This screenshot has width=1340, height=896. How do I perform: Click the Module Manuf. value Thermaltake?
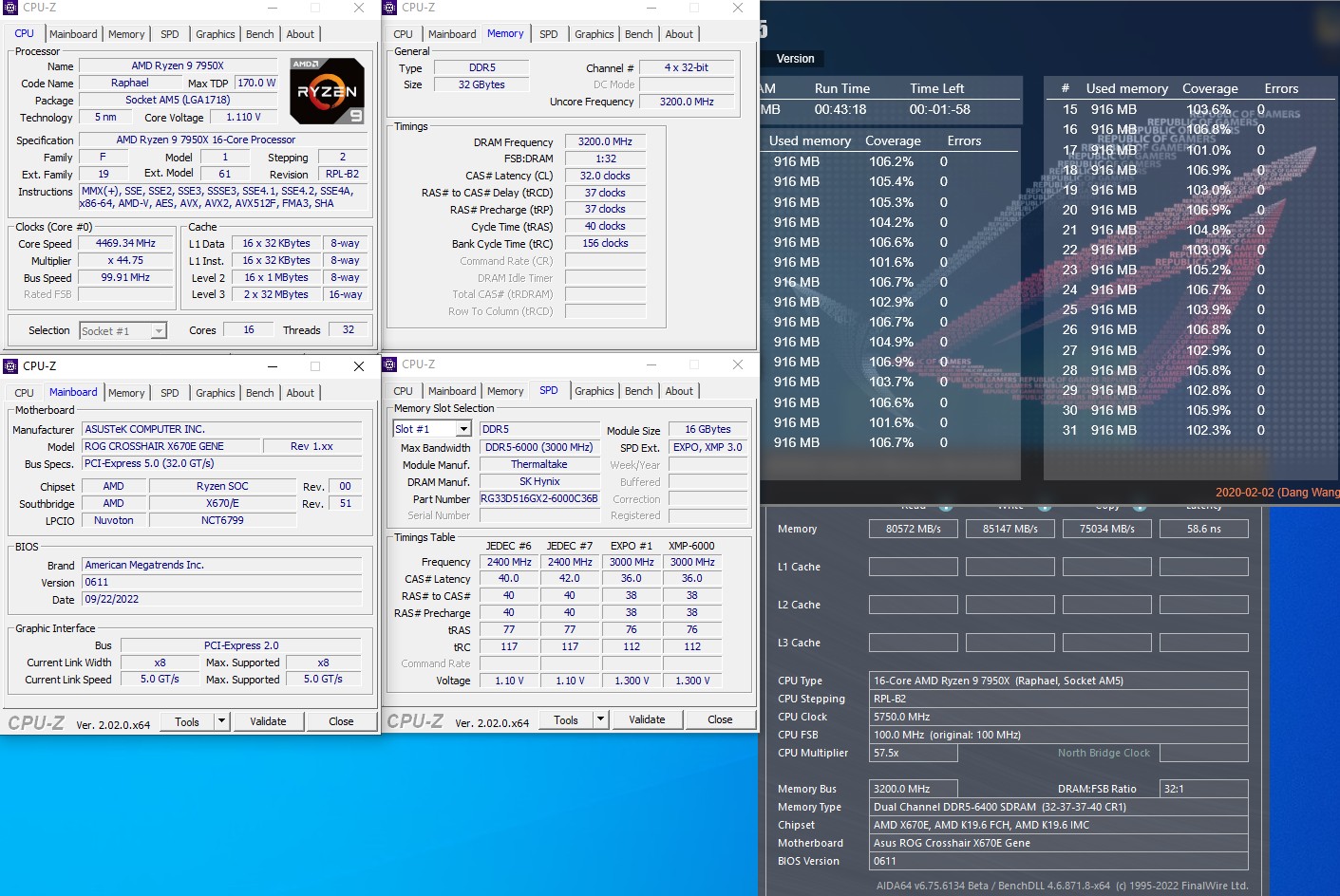(539, 465)
